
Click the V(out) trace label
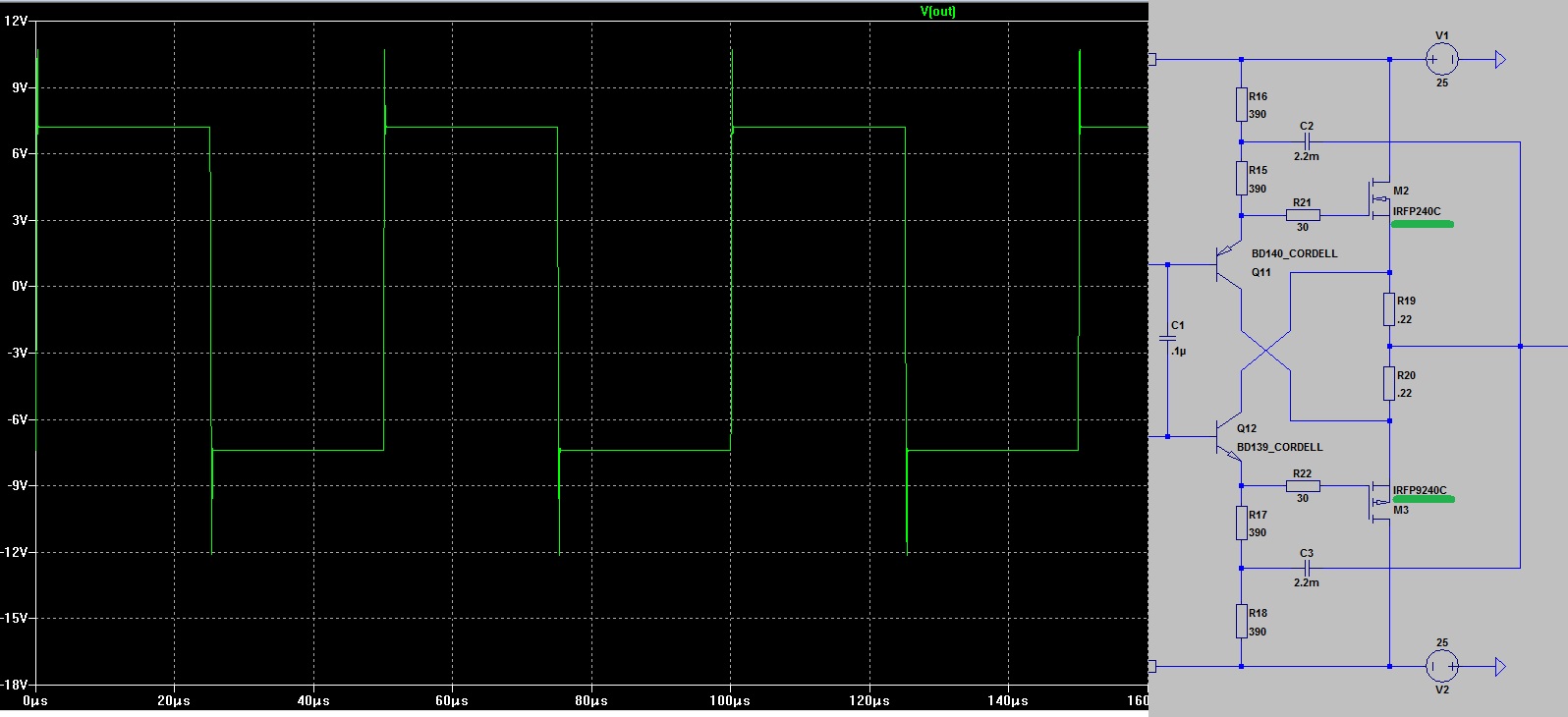click(x=937, y=12)
